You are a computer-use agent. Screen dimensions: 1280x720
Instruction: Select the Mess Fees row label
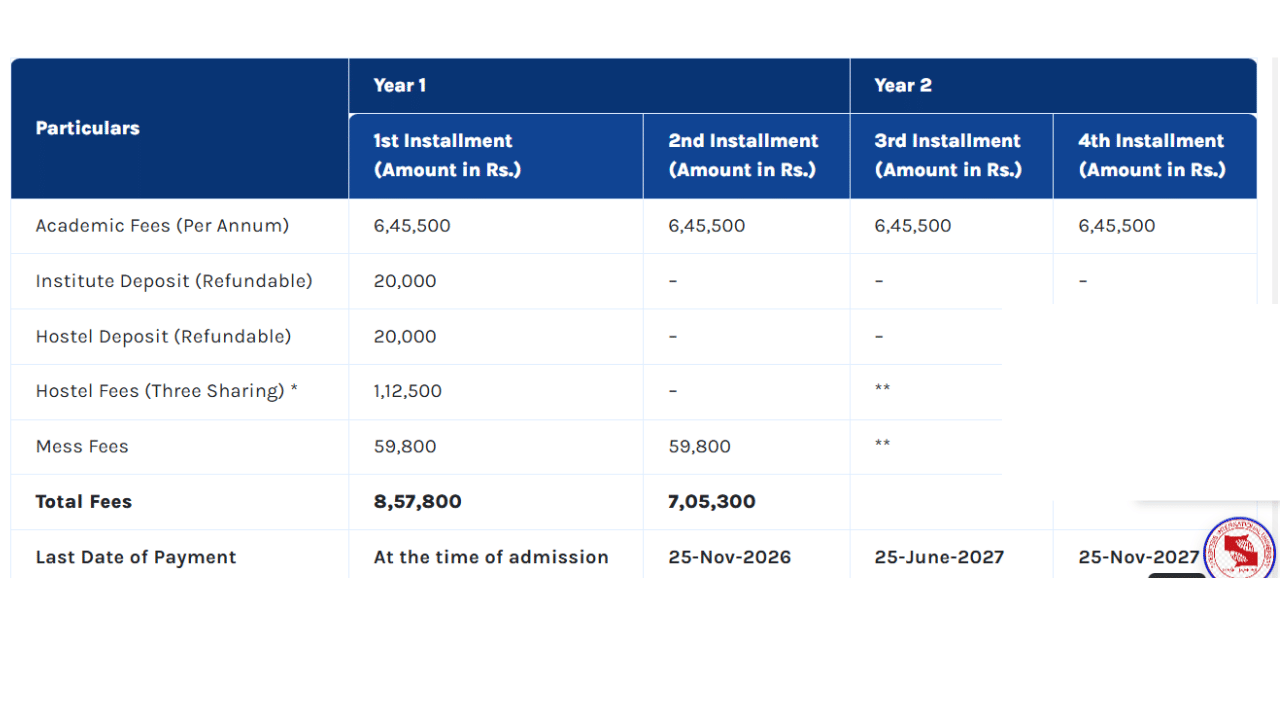(82, 446)
